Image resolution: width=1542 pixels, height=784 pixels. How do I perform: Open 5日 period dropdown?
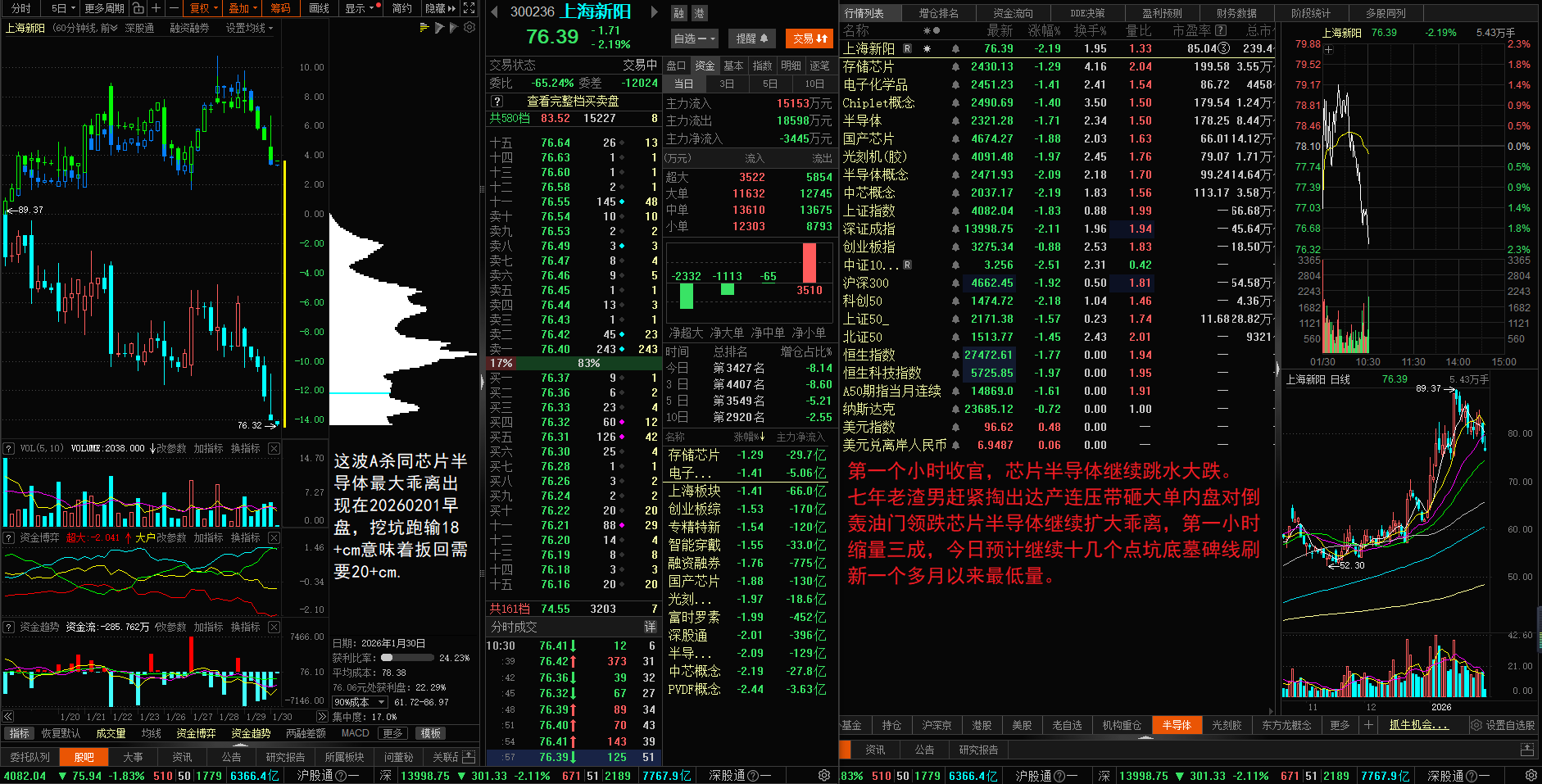pos(63,8)
